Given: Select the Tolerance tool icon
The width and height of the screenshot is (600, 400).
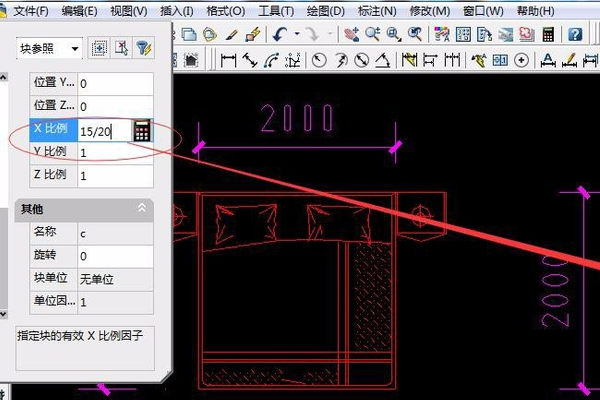Looking at the screenshot, I should coord(500,60).
